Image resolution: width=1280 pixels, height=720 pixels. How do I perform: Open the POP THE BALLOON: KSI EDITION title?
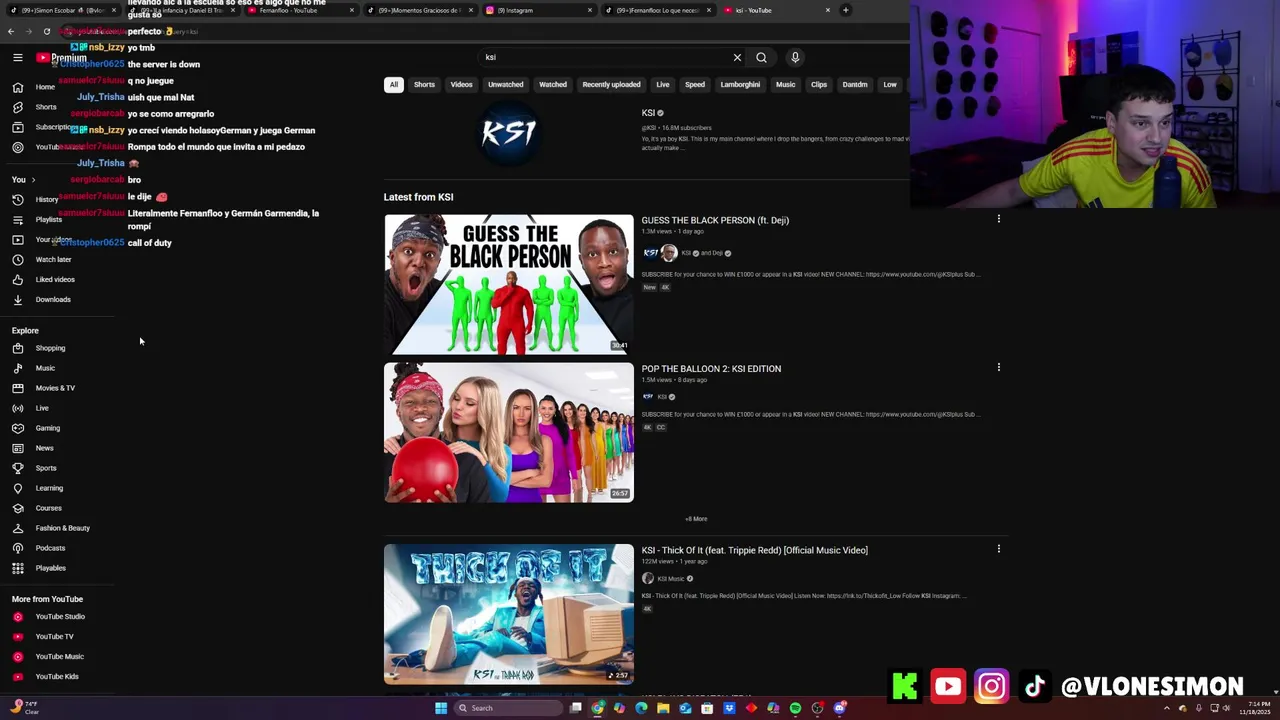(711, 369)
